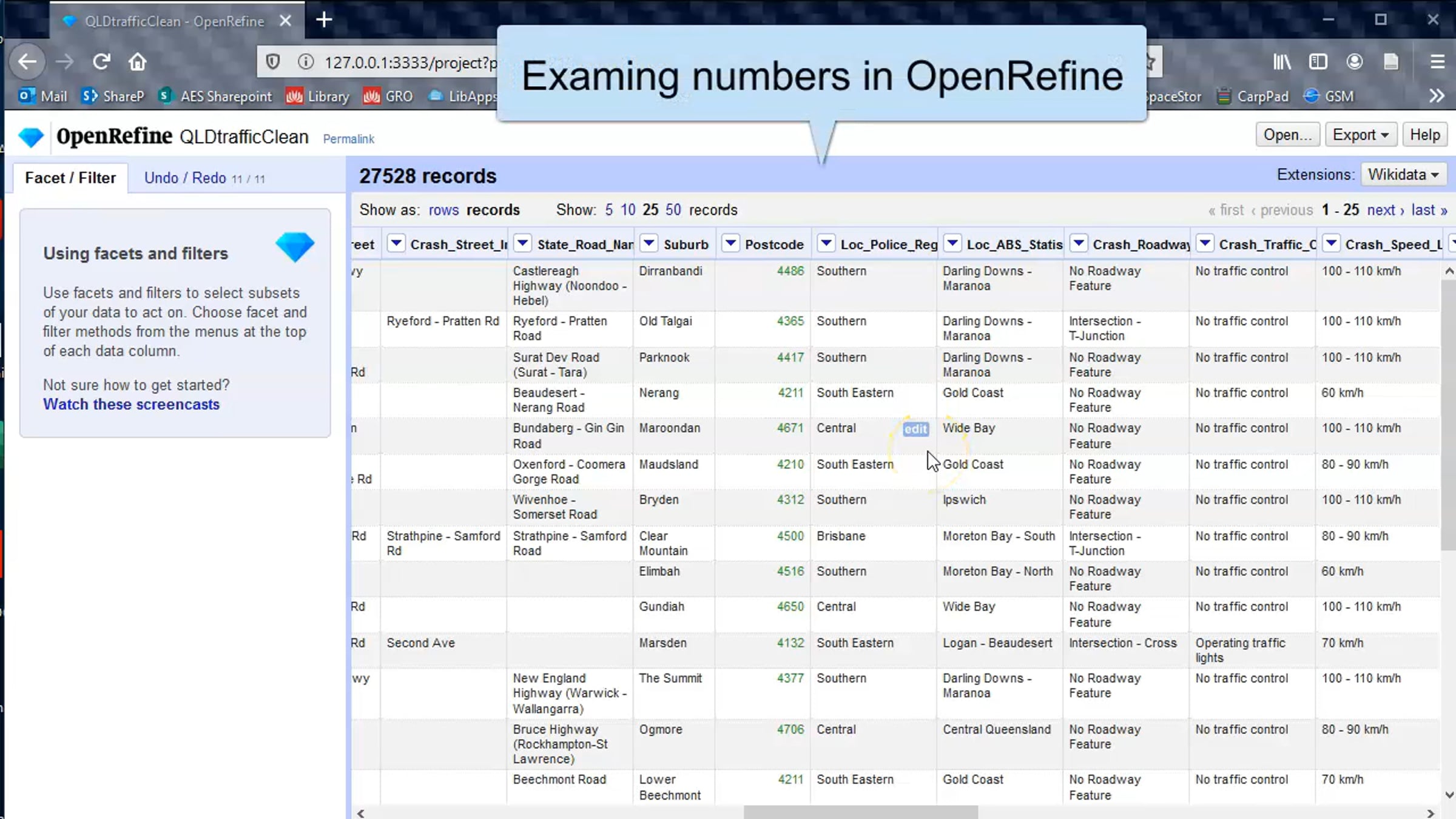
Task: Open the LibApps bookmark
Action: (x=462, y=96)
